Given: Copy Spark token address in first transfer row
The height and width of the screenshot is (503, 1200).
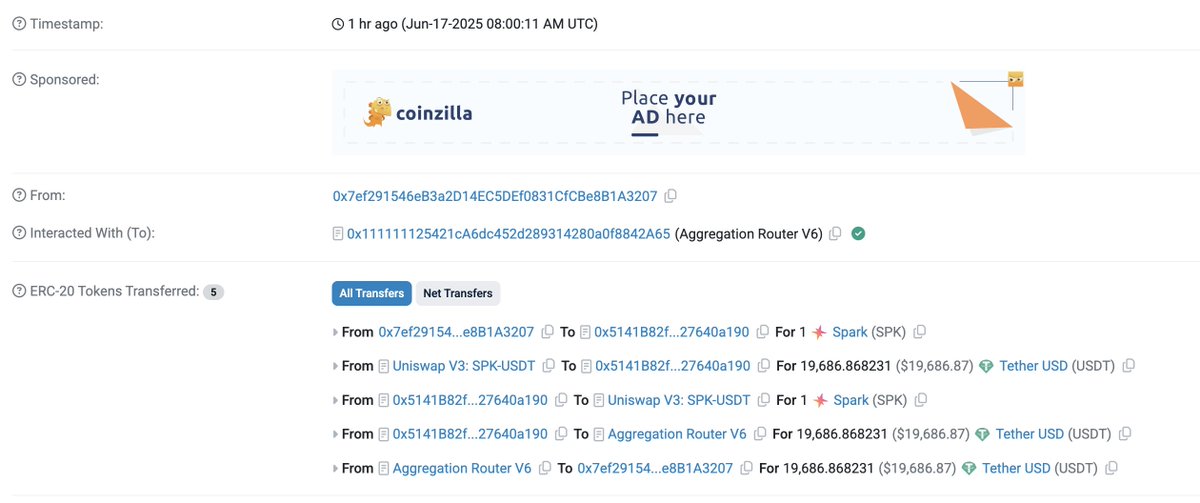Looking at the screenshot, I should point(920,332).
